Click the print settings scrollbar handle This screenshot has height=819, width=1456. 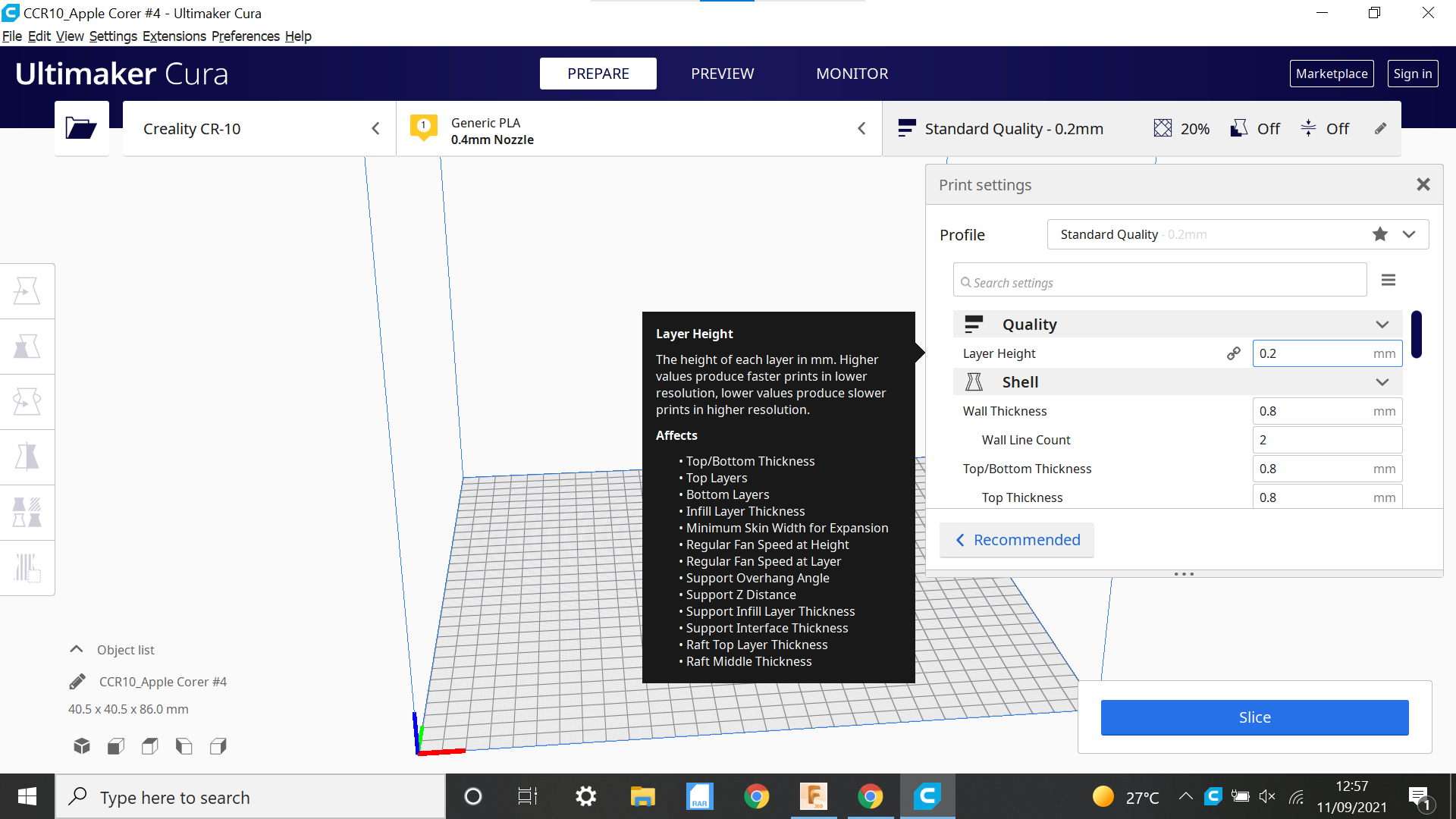pos(1417,334)
